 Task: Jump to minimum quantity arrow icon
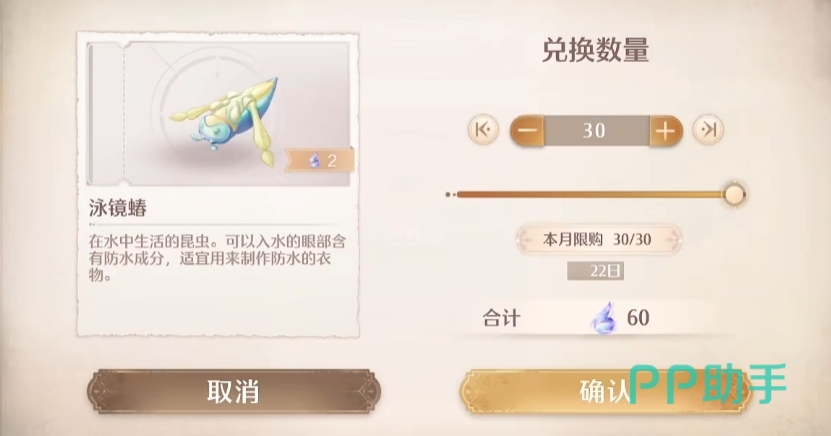[x=483, y=130]
